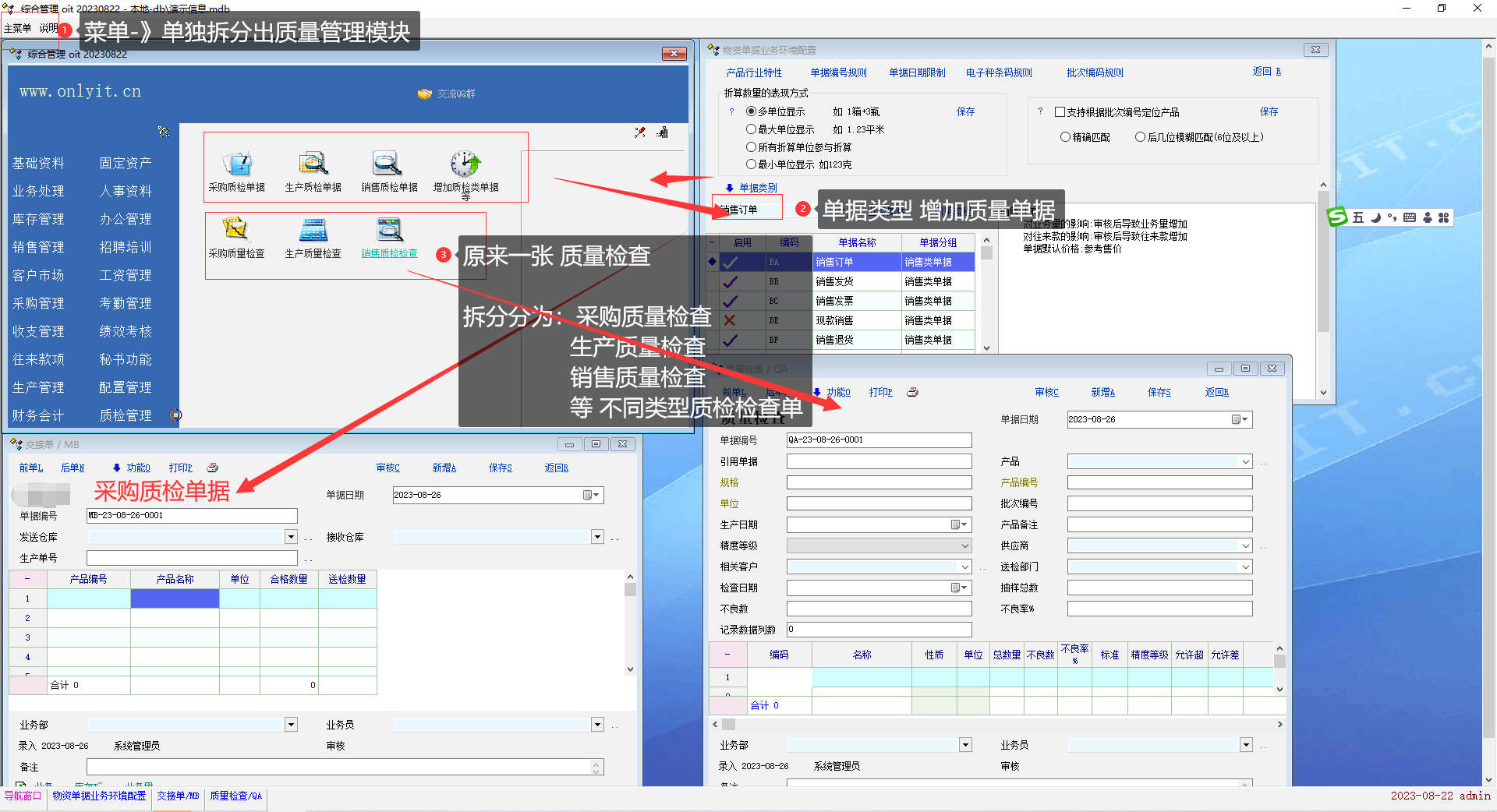The height and width of the screenshot is (812, 1497).
Task: Switch to the 单据编号规则 tab
Action: 838,72
